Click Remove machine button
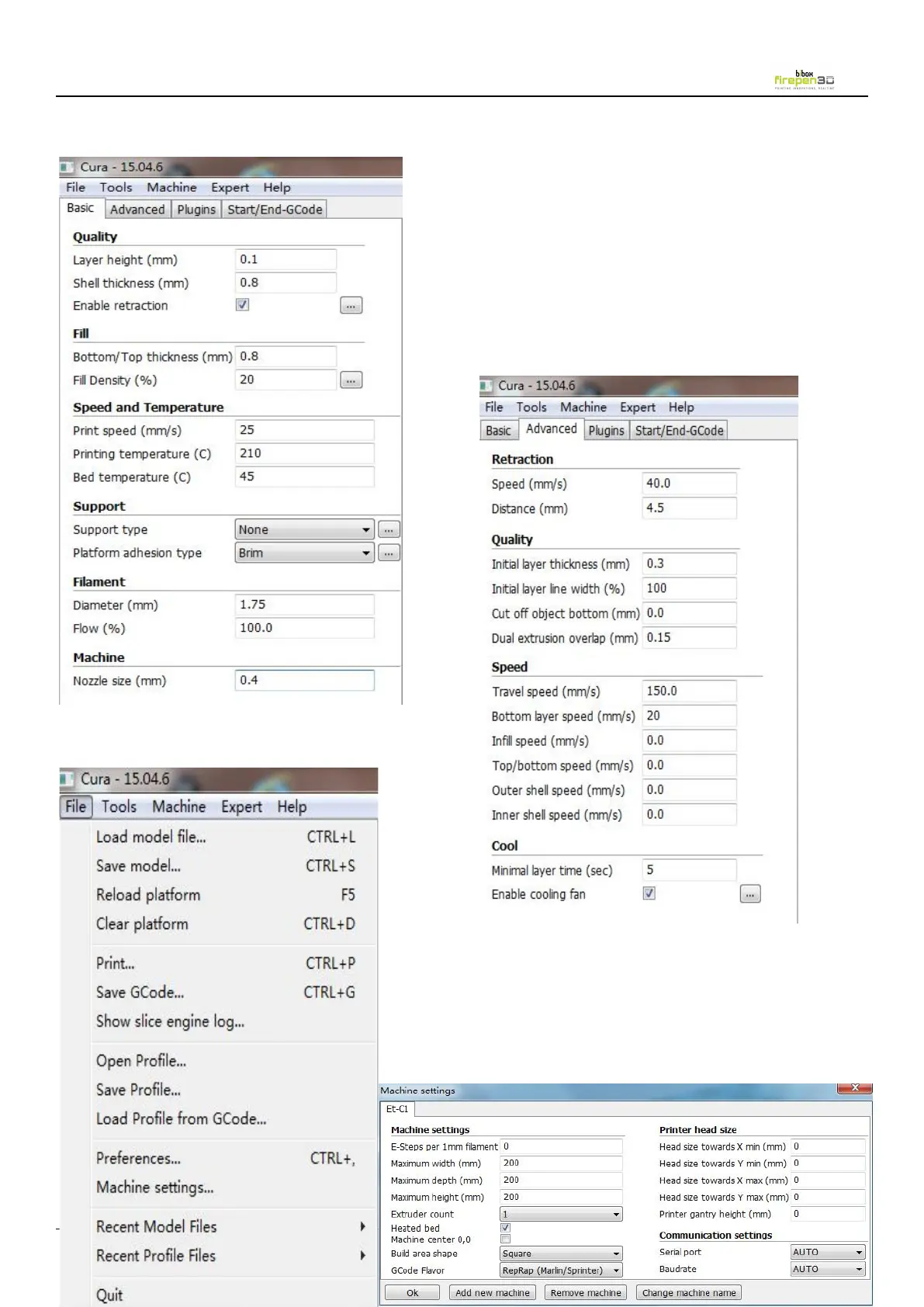Viewport: 924px width, 1307px height. (x=586, y=1292)
